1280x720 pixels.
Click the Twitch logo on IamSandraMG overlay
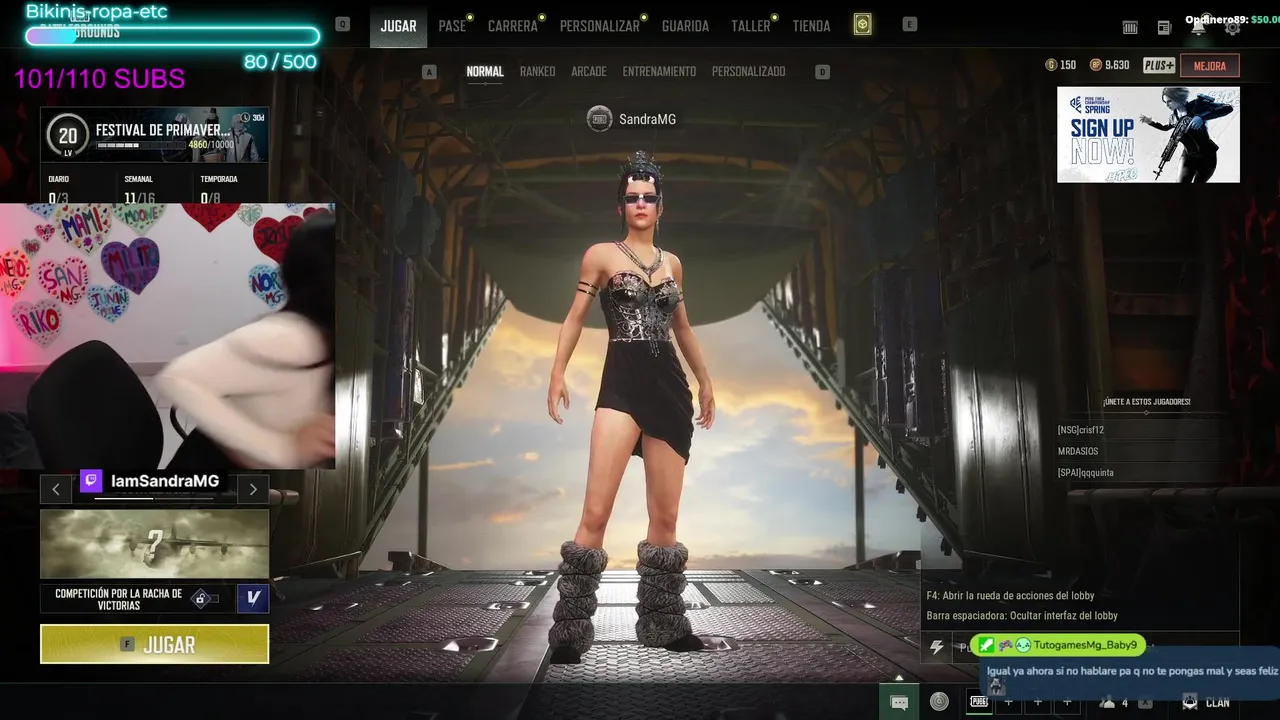pyautogui.click(x=91, y=481)
